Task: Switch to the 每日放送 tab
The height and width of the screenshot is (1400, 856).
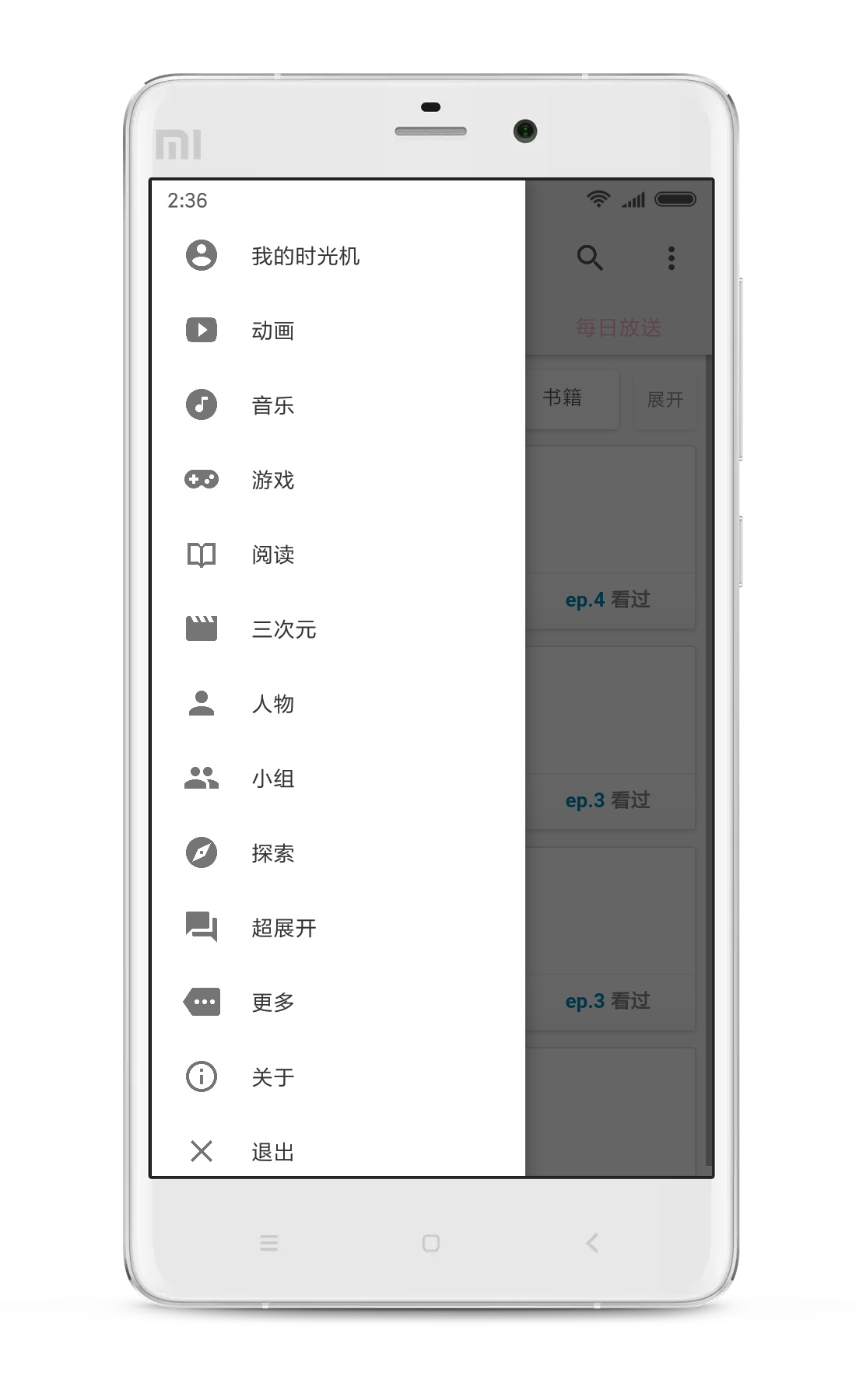Action: 619,327
